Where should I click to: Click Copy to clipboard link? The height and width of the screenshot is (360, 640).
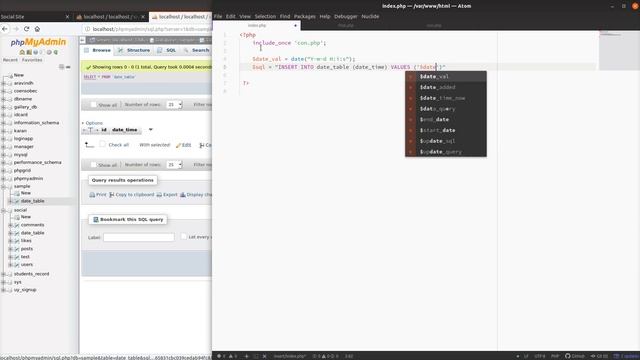(132, 195)
